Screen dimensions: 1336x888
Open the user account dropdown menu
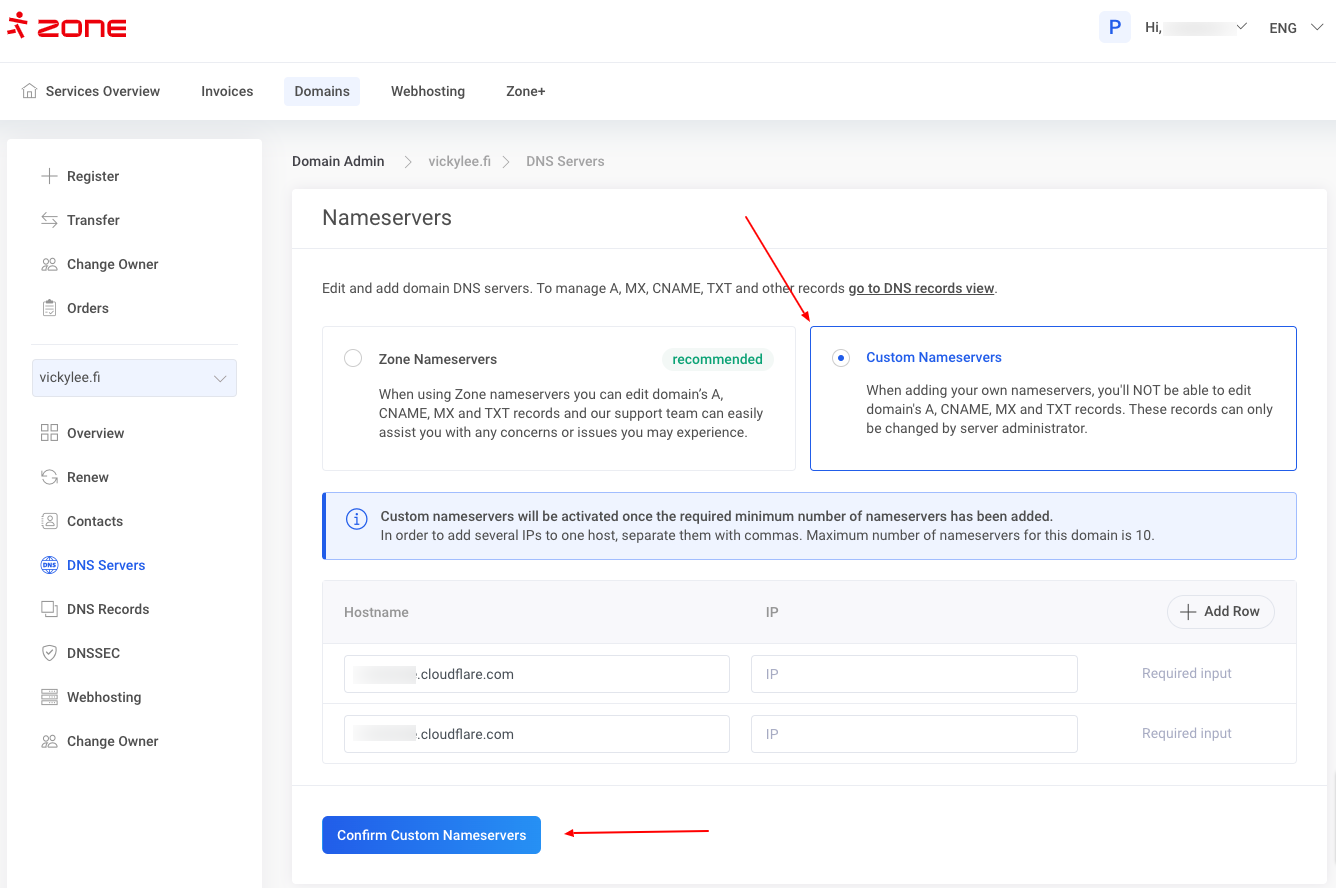coord(1196,28)
